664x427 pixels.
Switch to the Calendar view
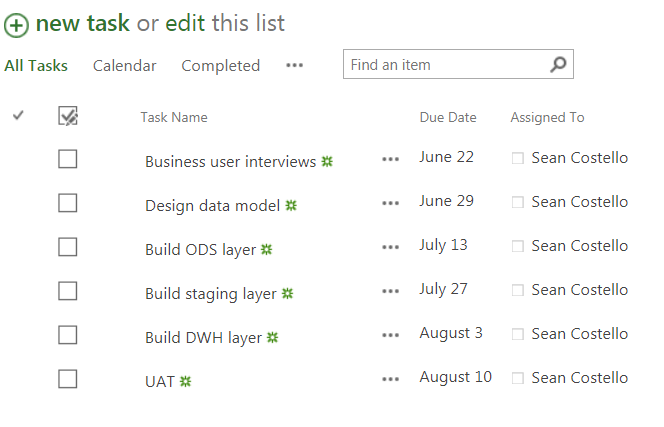tap(124, 66)
